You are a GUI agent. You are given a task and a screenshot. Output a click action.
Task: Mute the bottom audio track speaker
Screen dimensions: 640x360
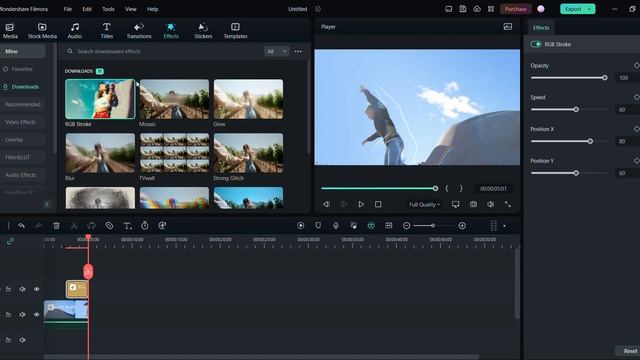click(22, 340)
